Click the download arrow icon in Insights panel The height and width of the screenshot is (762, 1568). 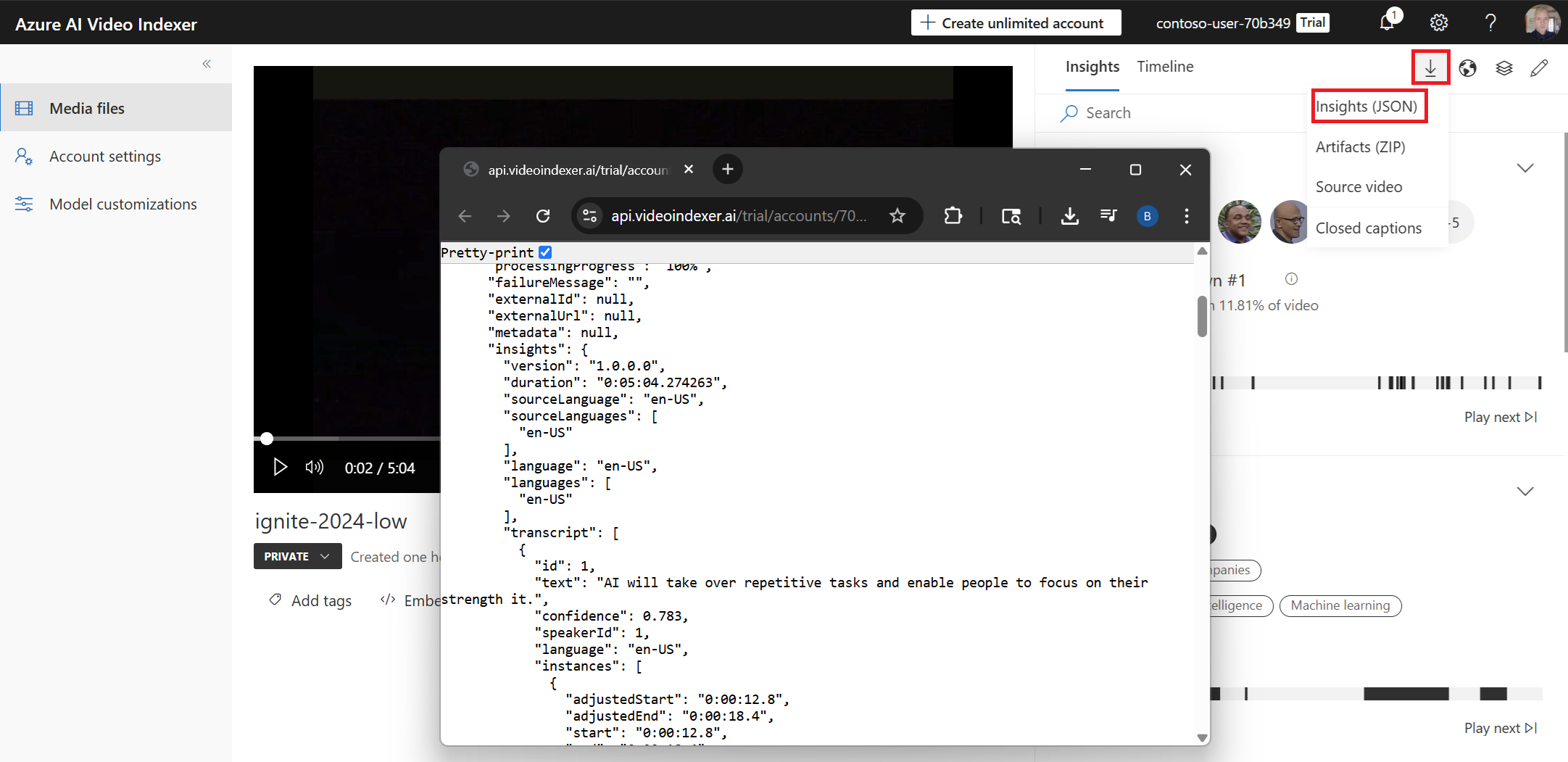tap(1430, 68)
